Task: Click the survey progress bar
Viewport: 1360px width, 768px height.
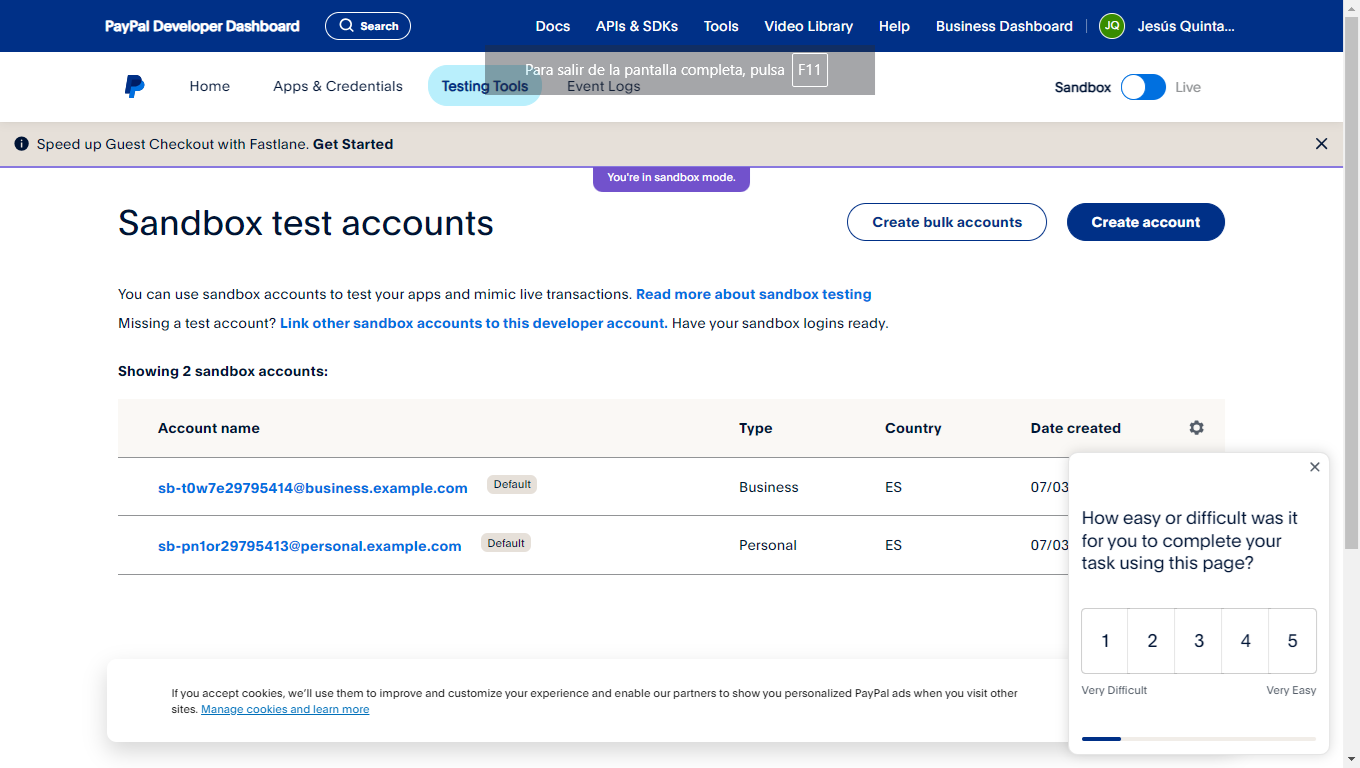Action: click(1199, 739)
